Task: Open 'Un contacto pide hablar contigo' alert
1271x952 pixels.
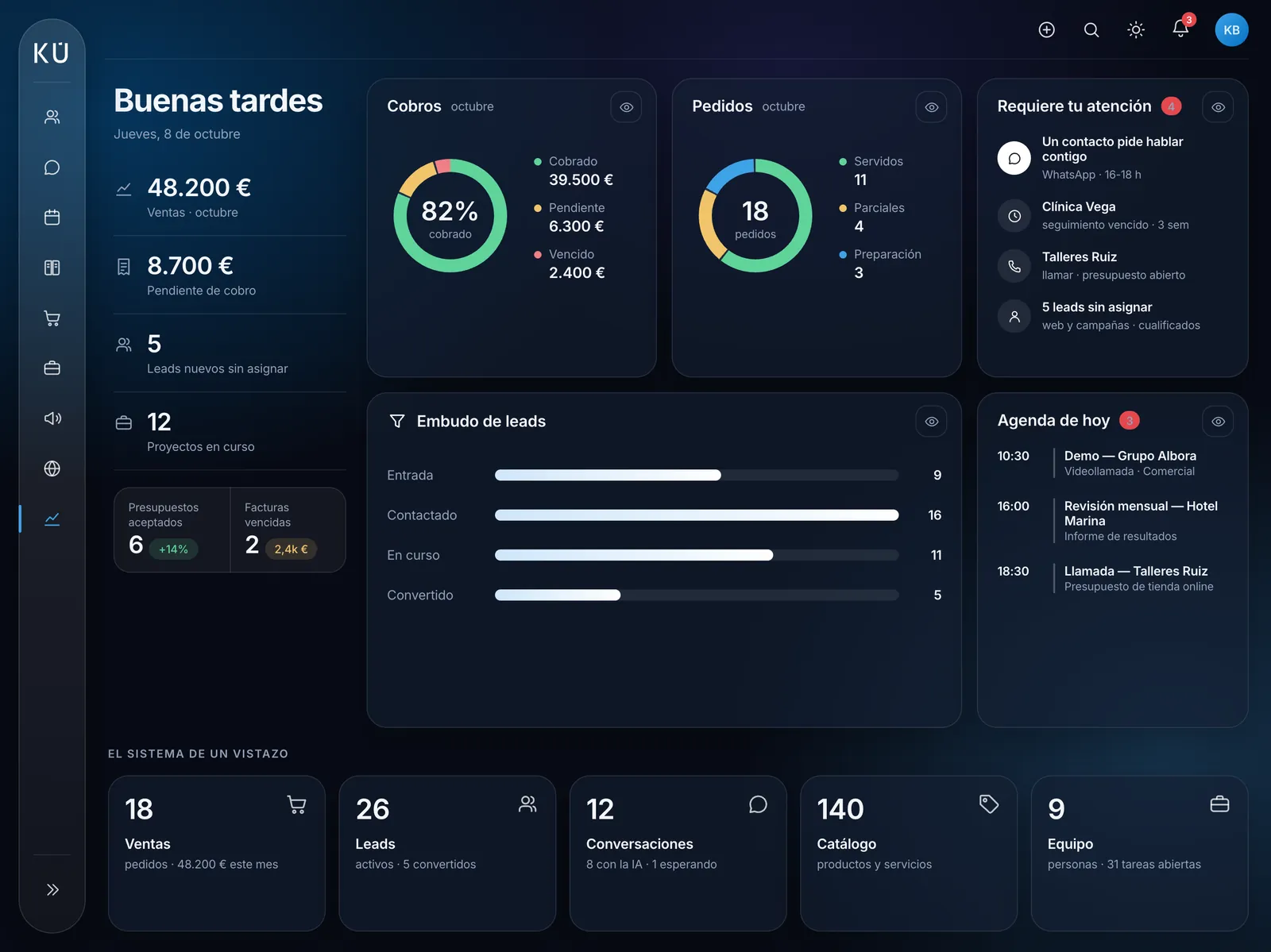Action: [1112, 158]
